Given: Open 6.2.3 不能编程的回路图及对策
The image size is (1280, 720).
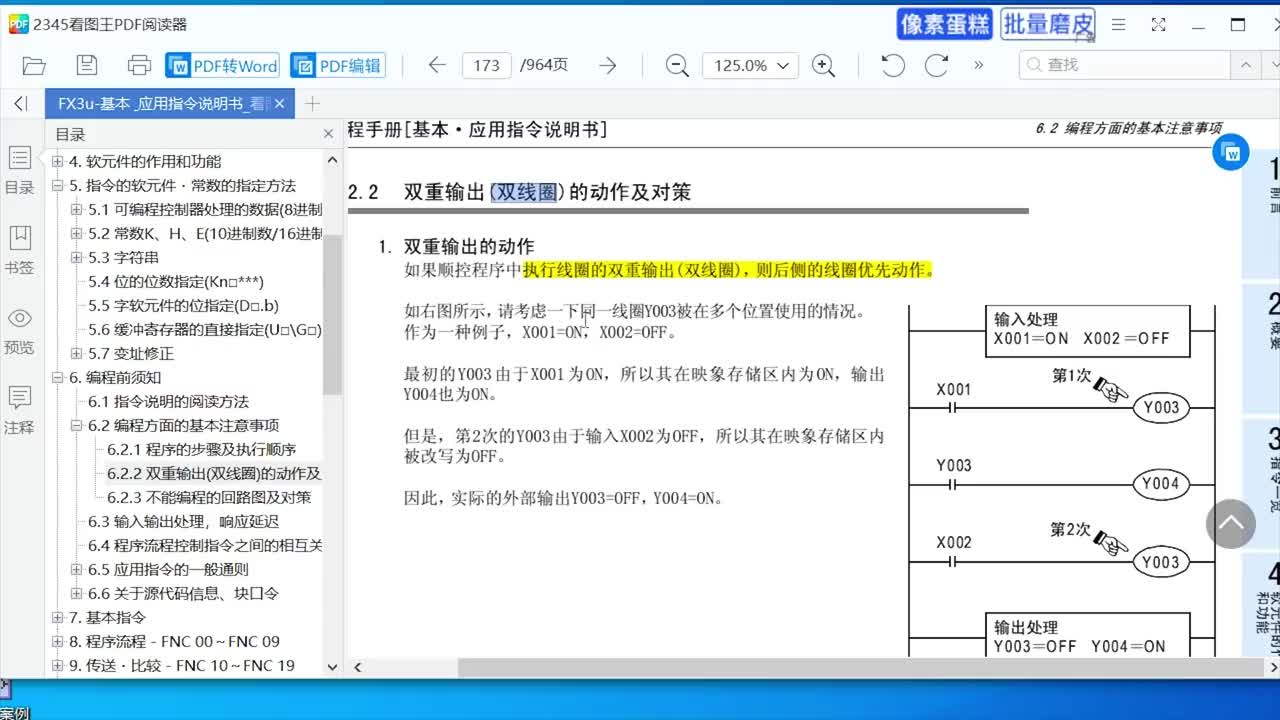Looking at the screenshot, I should pos(209,498).
